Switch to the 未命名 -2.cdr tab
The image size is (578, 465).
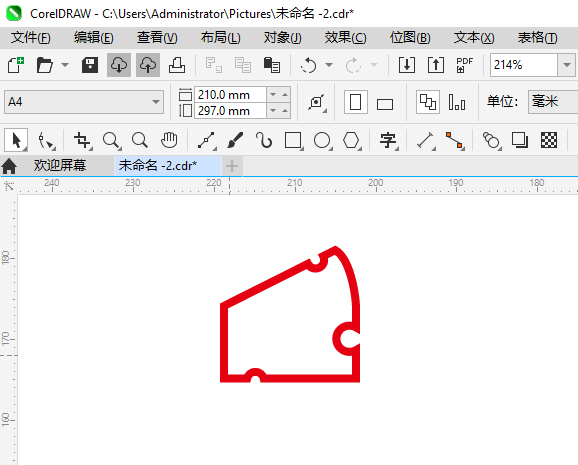tap(168, 166)
